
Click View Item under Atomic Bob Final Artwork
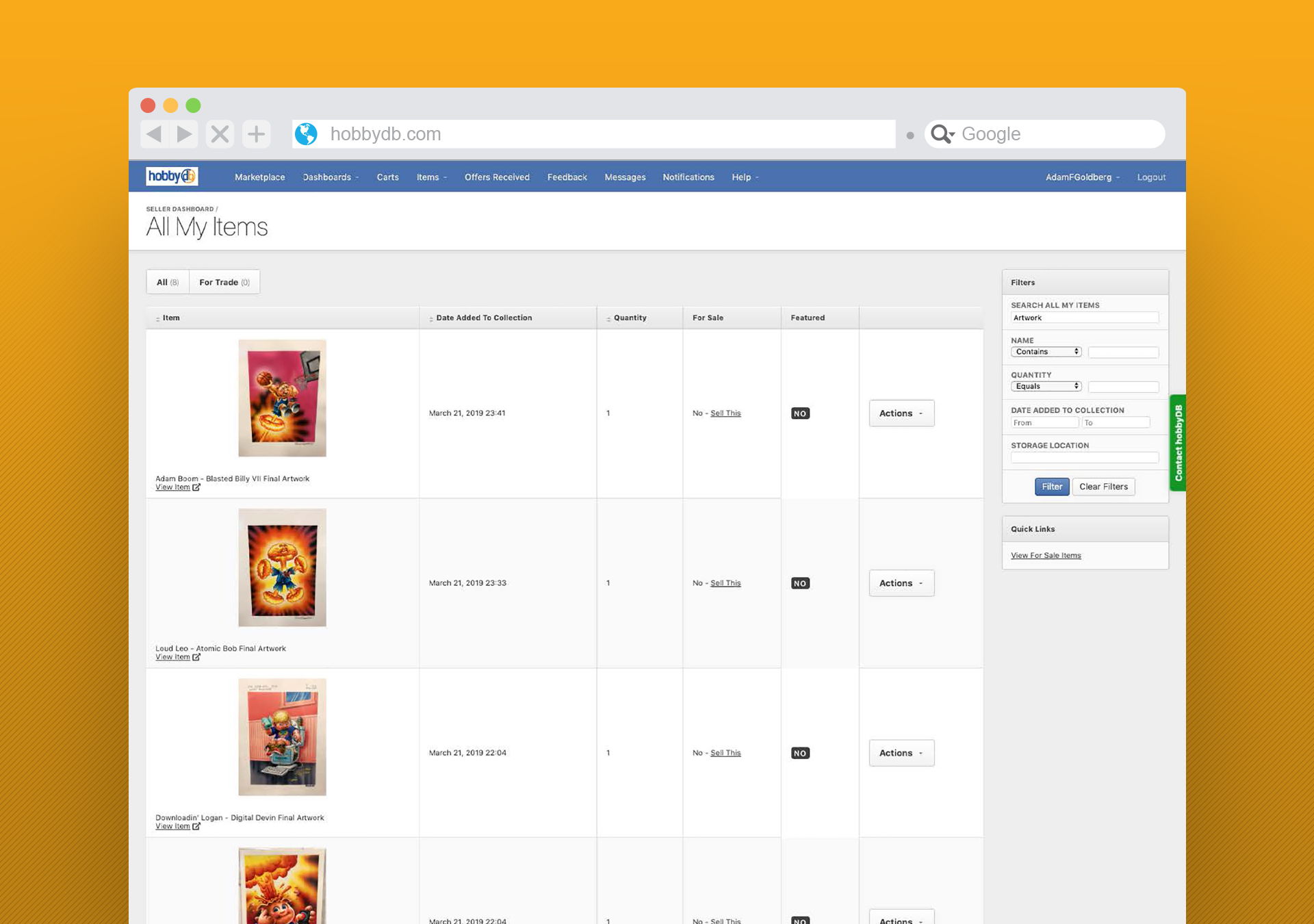pos(172,657)
